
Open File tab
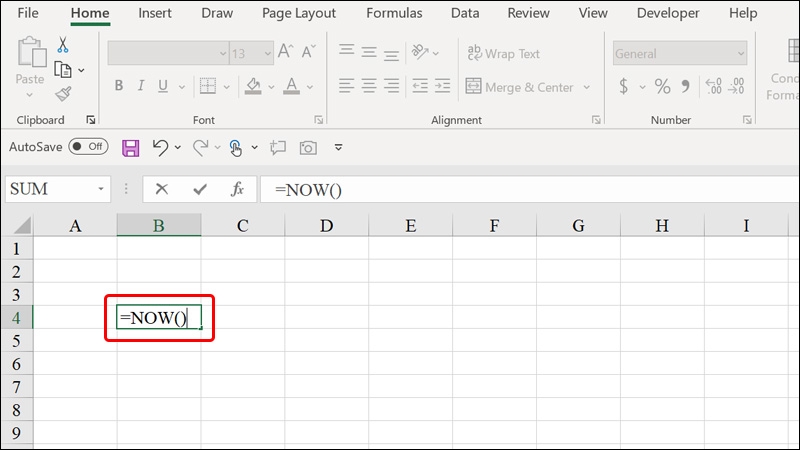28,13
